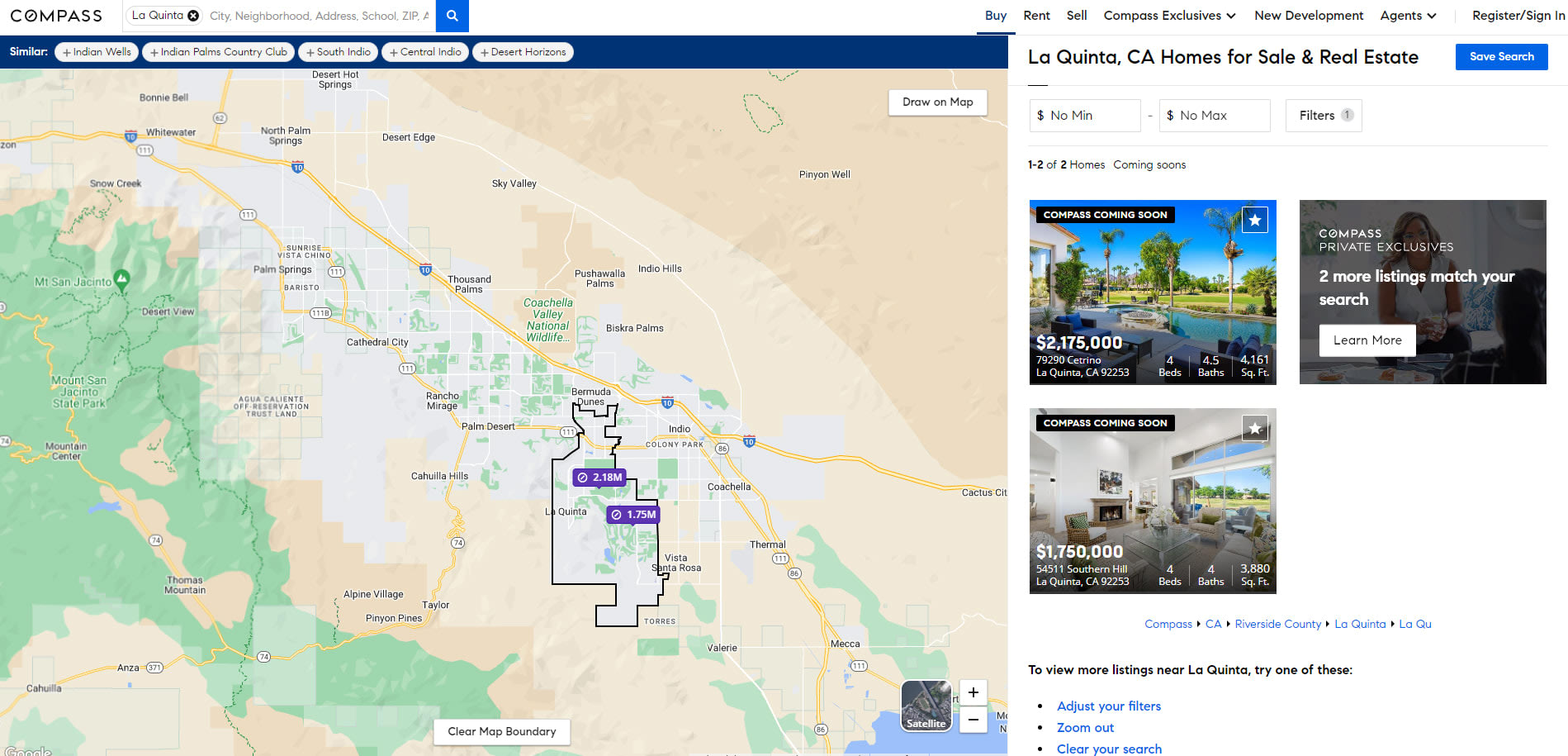Click Learn More on Private Exclusives card
The width and height of the screenshot is (1568, 756).
click(1367, 340)
